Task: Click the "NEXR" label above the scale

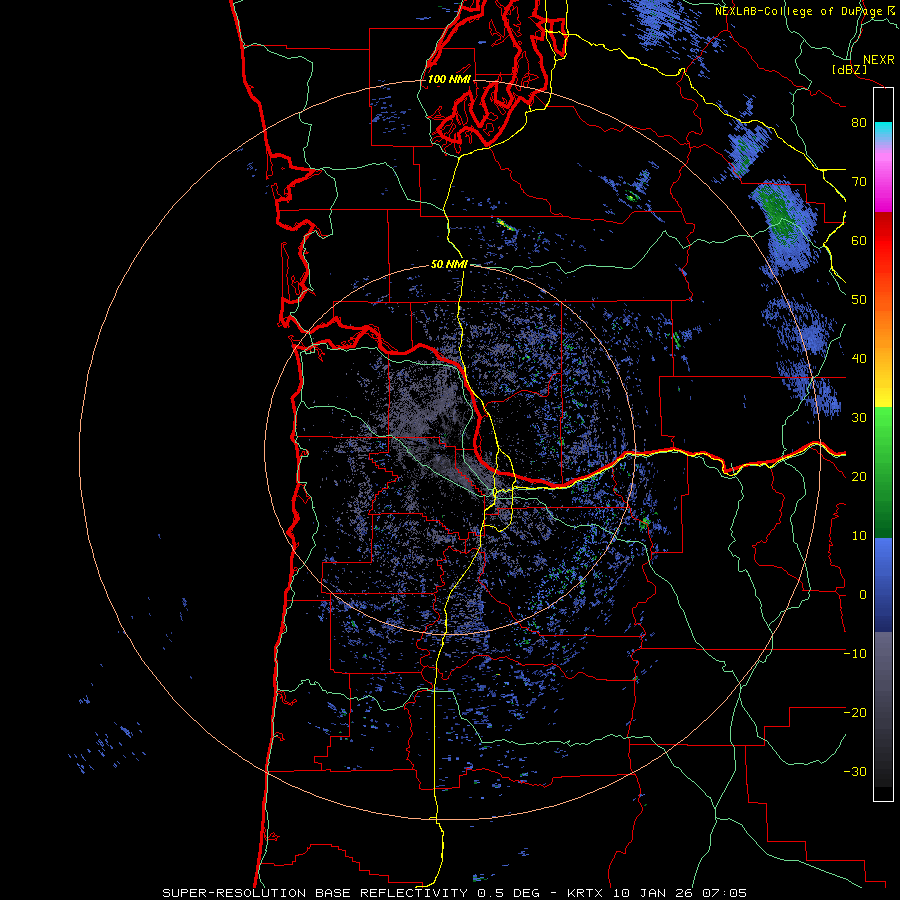Action: point(878,60)
